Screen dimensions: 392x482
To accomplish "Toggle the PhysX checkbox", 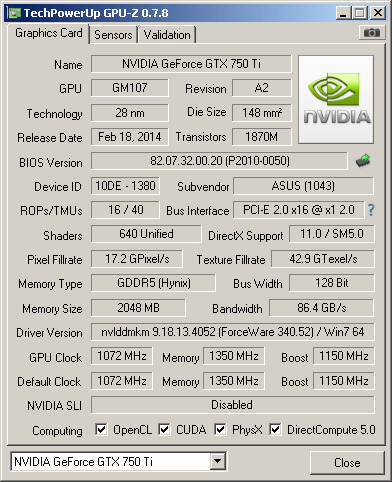I will coord(220,429).
